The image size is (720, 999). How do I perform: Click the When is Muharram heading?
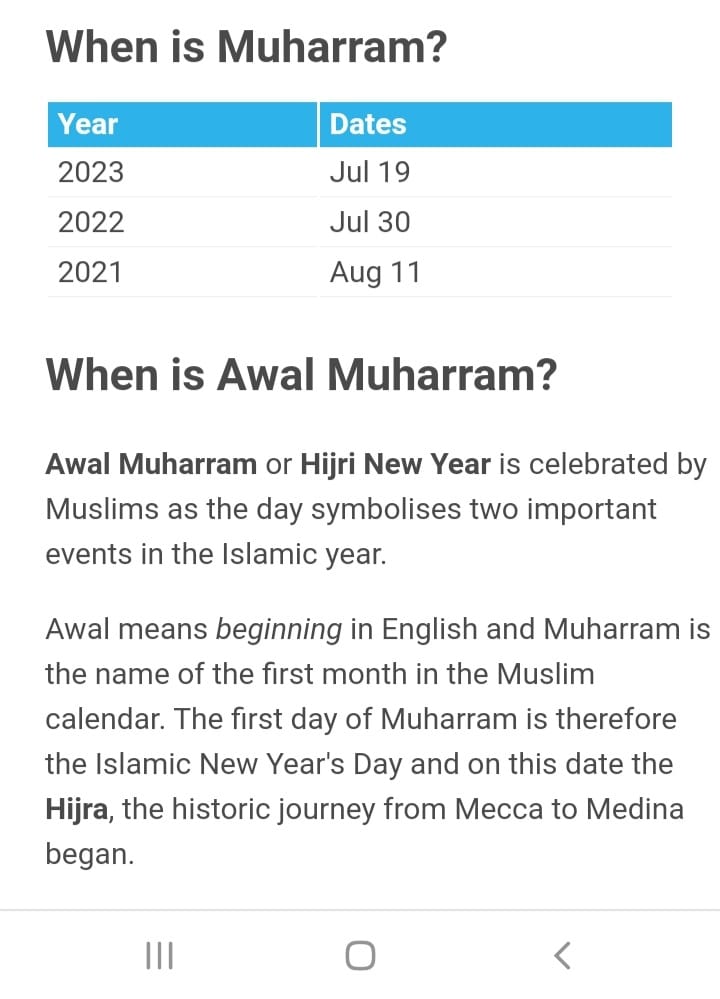coord(247,47)
